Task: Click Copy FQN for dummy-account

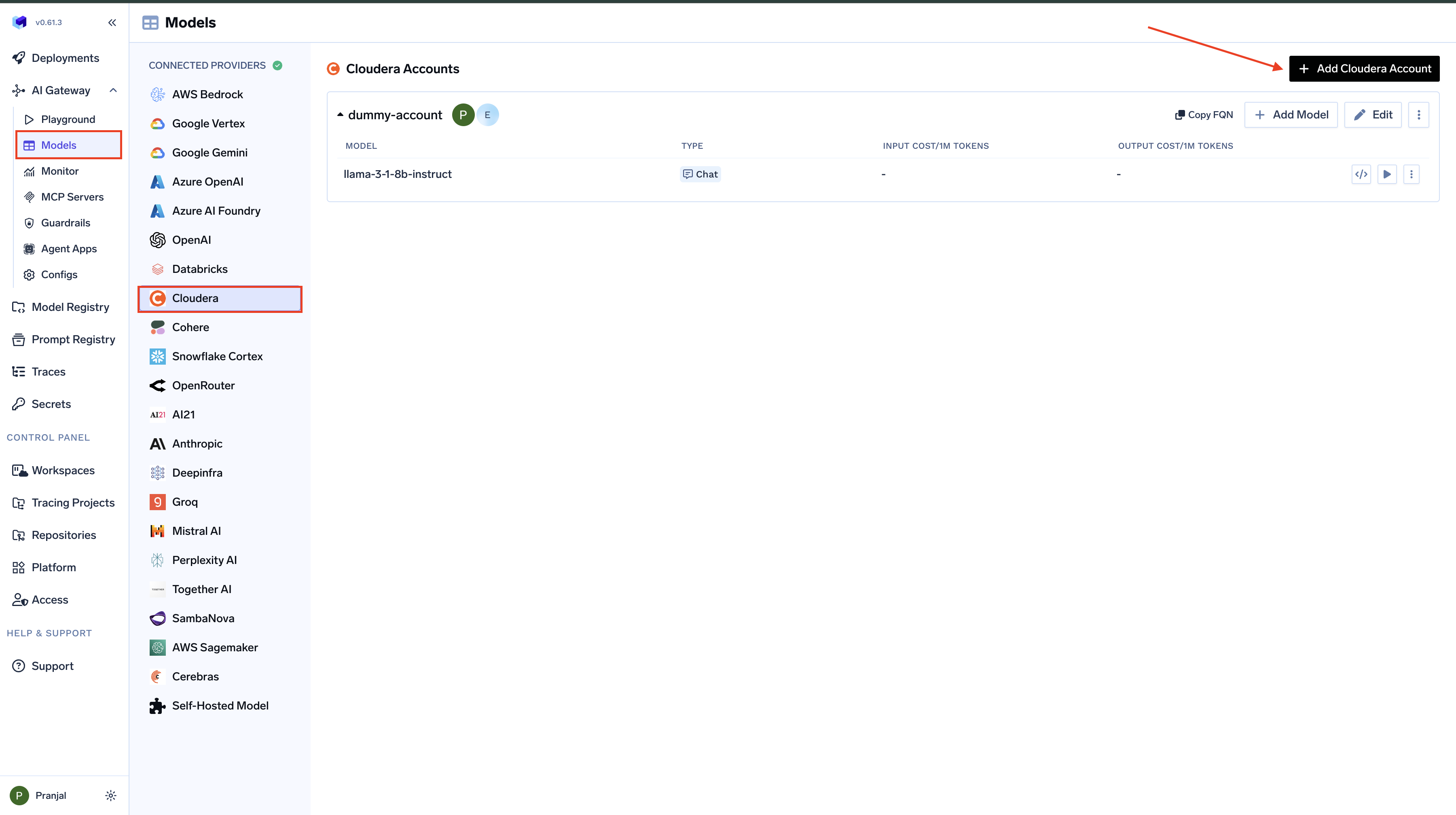Action: 1203,115
